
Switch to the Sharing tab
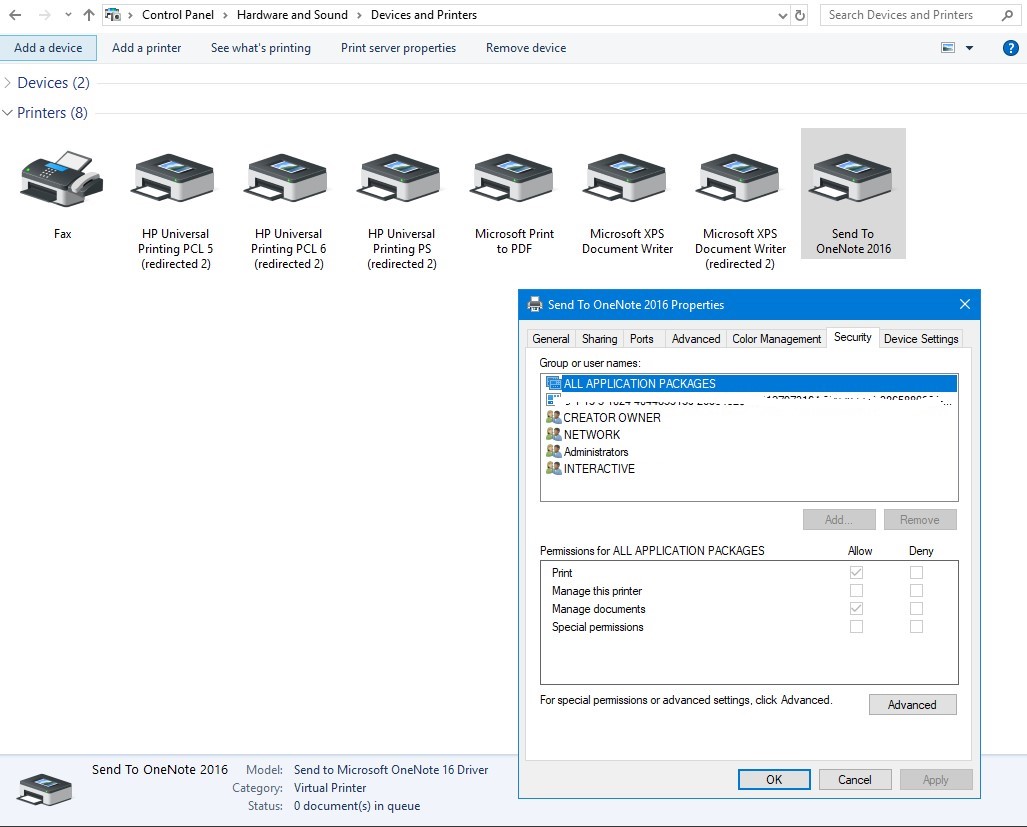click(x=599, y=339)
